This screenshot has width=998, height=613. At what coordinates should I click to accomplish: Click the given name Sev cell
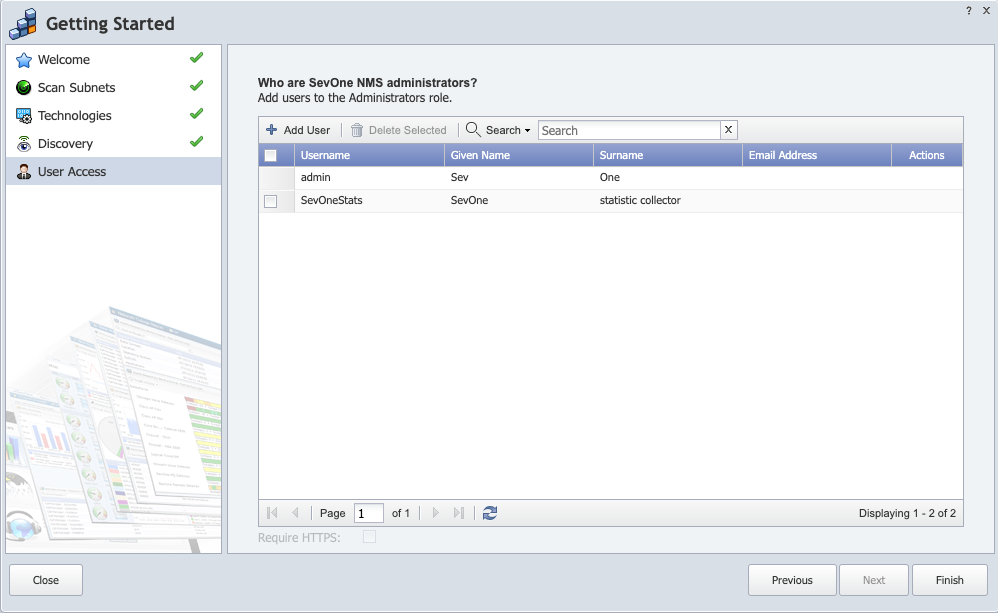pos(519,178)
